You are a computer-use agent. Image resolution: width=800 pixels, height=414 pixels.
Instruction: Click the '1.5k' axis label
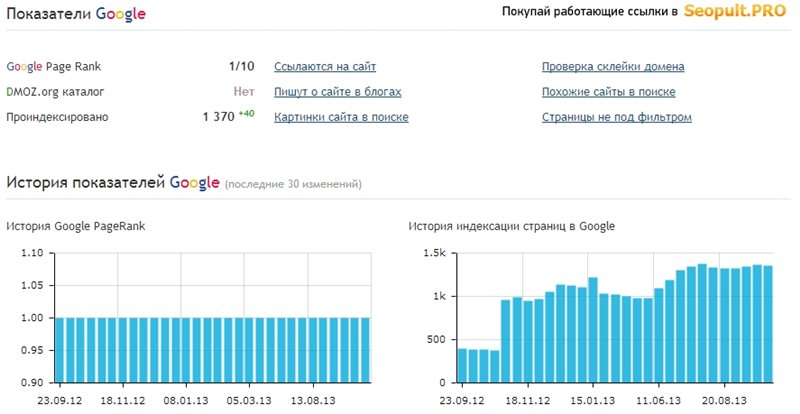tap(435, 253)
